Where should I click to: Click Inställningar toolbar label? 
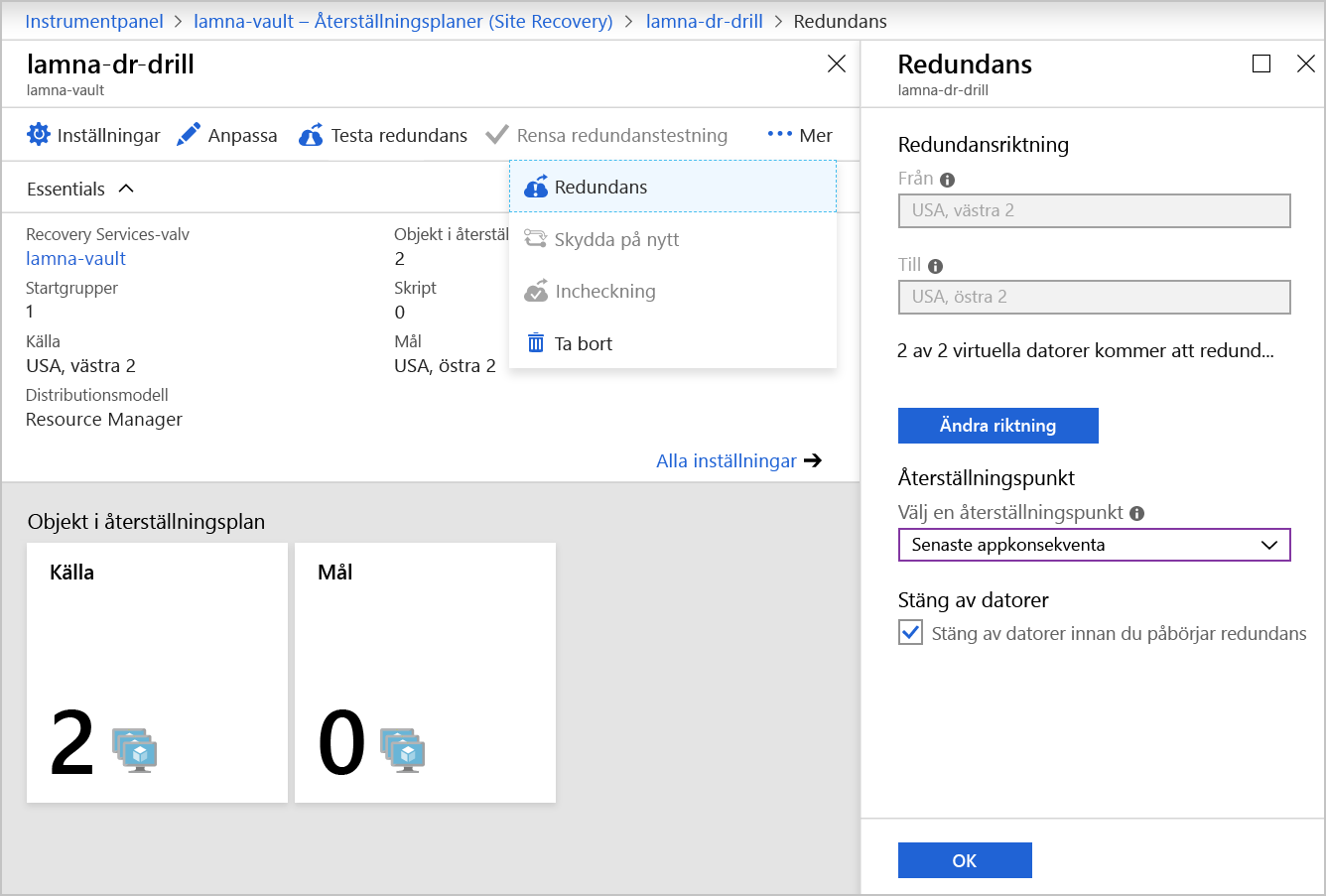pos(109,135)
